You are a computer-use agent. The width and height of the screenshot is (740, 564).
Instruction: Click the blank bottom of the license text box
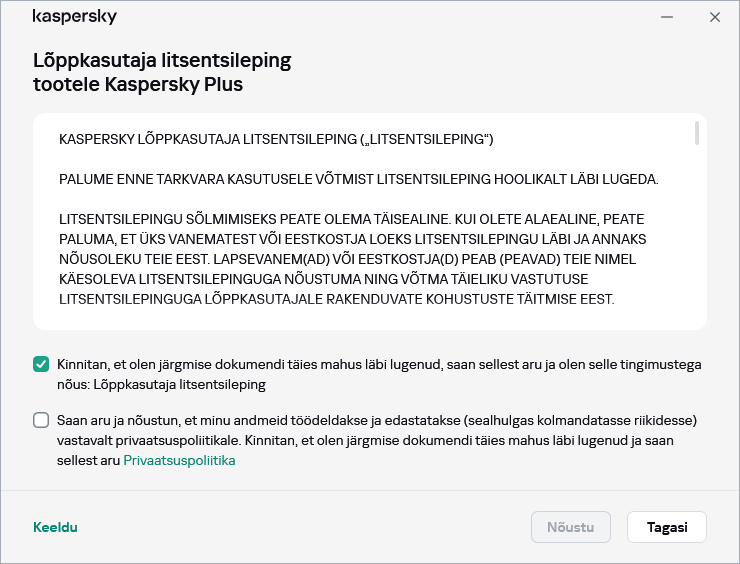[360, 318]
